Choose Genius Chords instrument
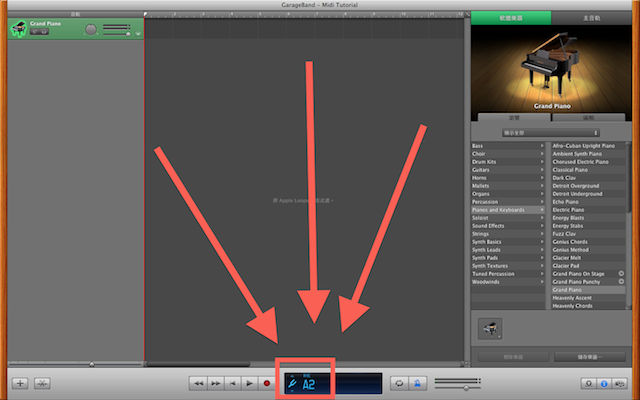Viewport: 640px width, 400px height. tap(588, 242)
